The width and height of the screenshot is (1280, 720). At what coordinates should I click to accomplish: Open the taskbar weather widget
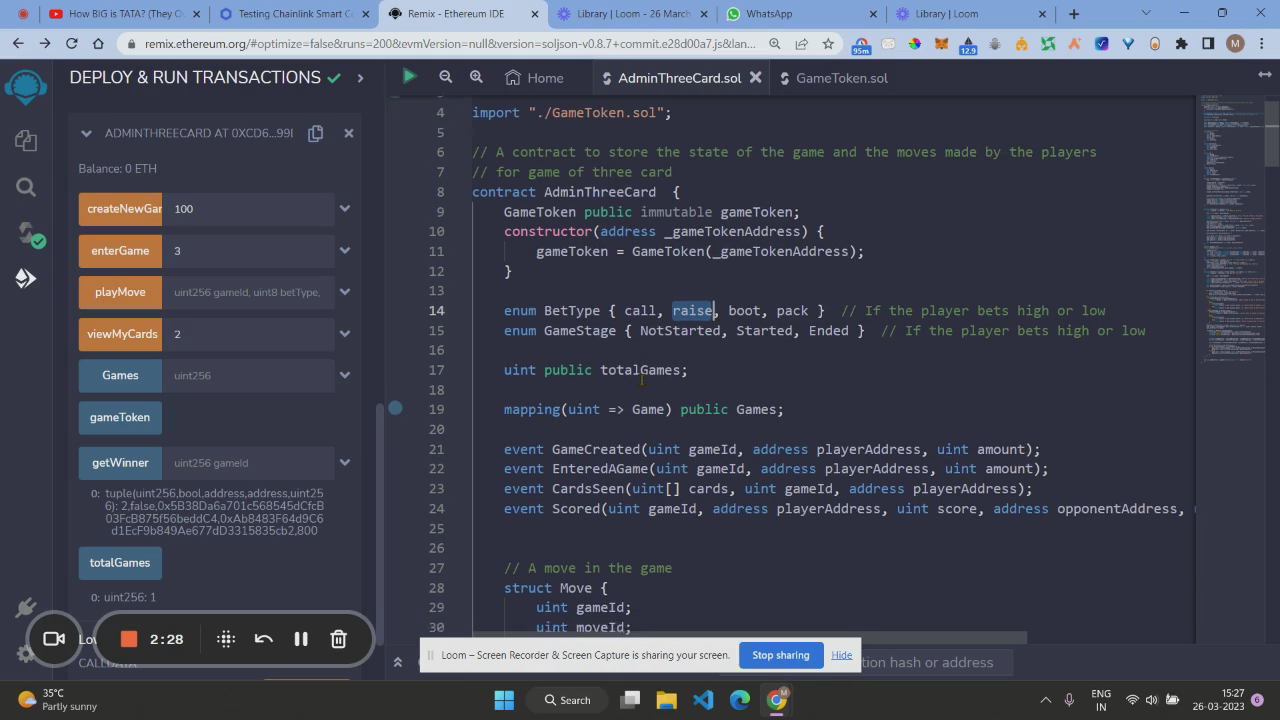58,700
